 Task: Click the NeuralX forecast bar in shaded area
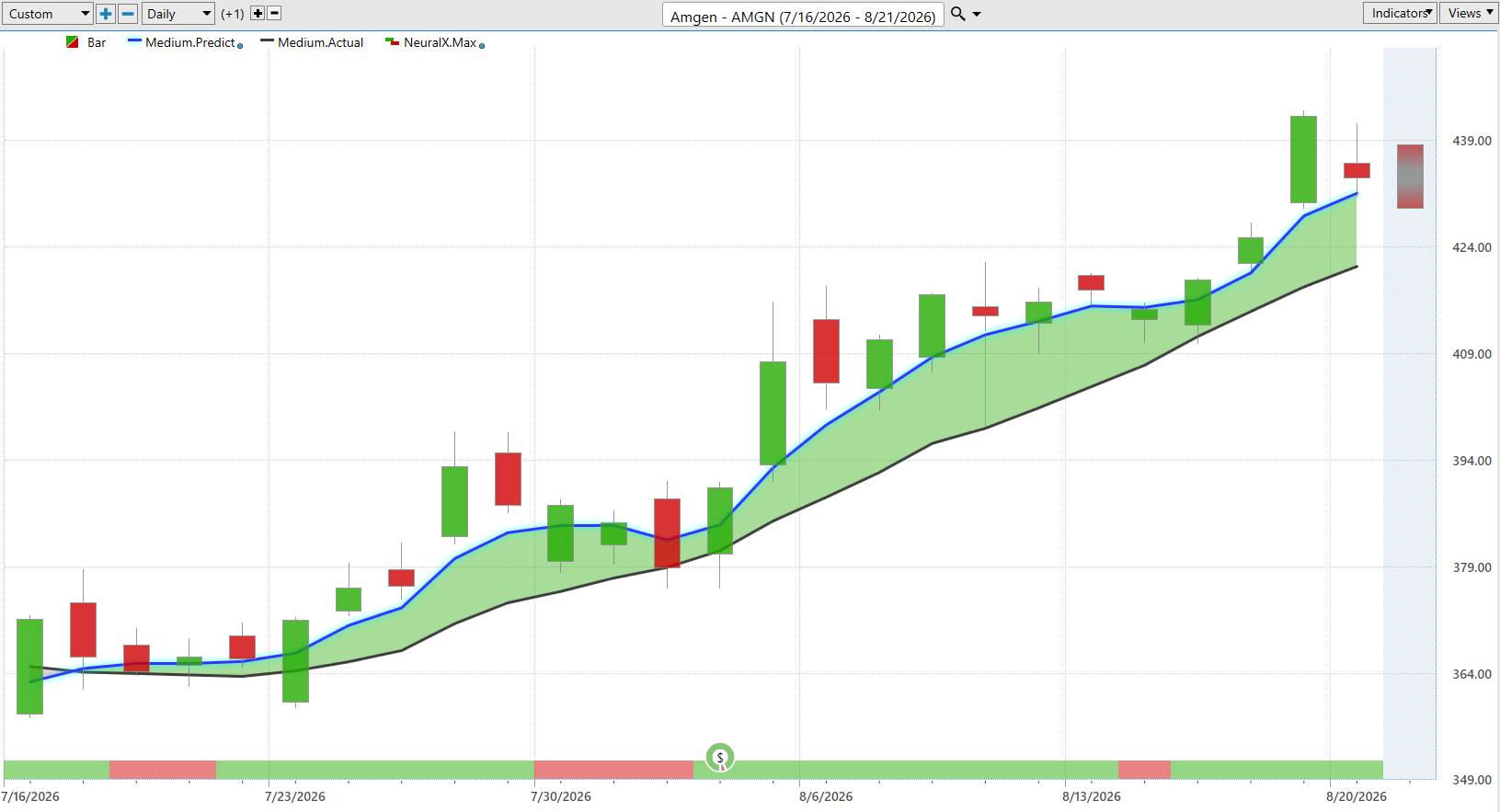[x=1410, y=176]
